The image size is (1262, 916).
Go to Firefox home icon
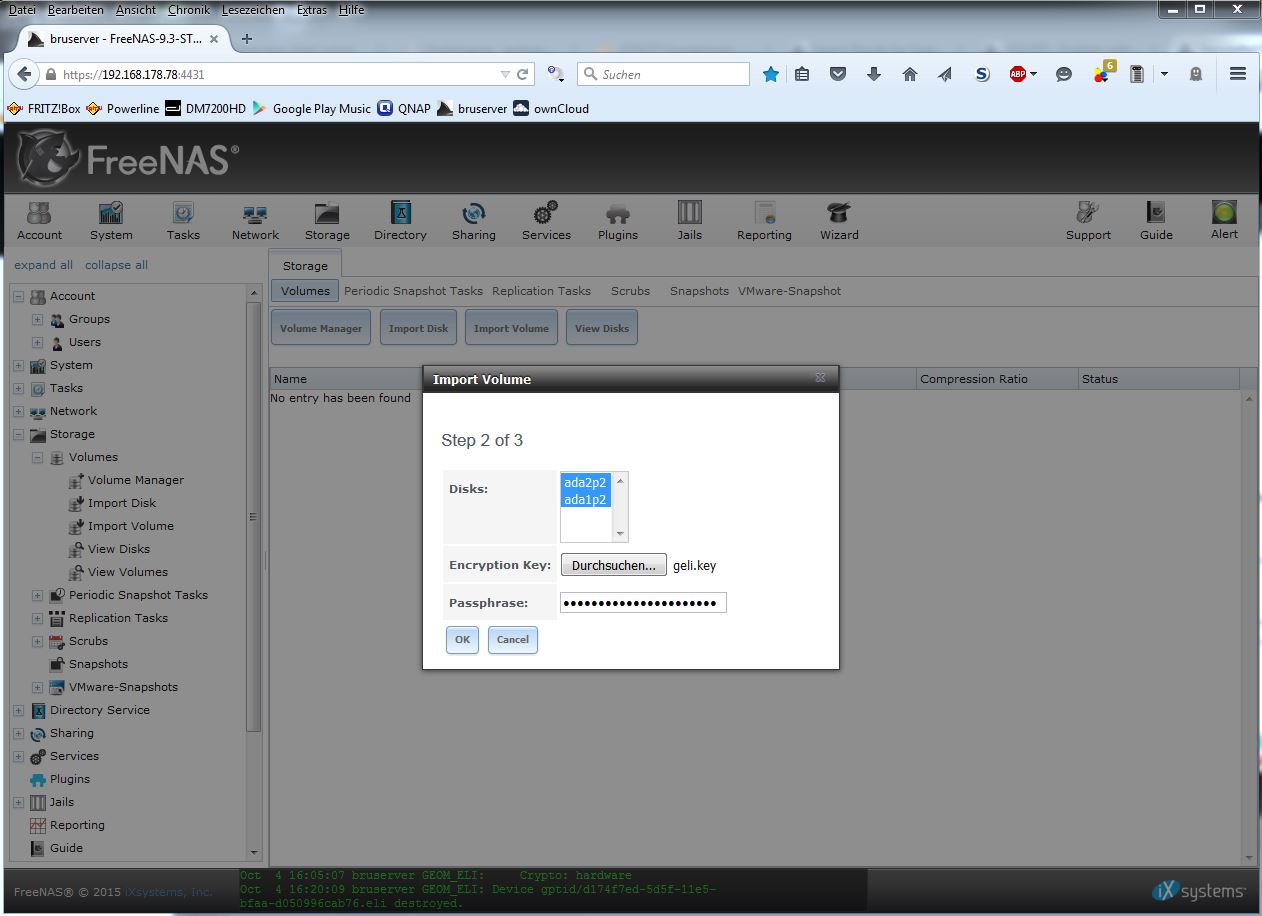(910, 74)
